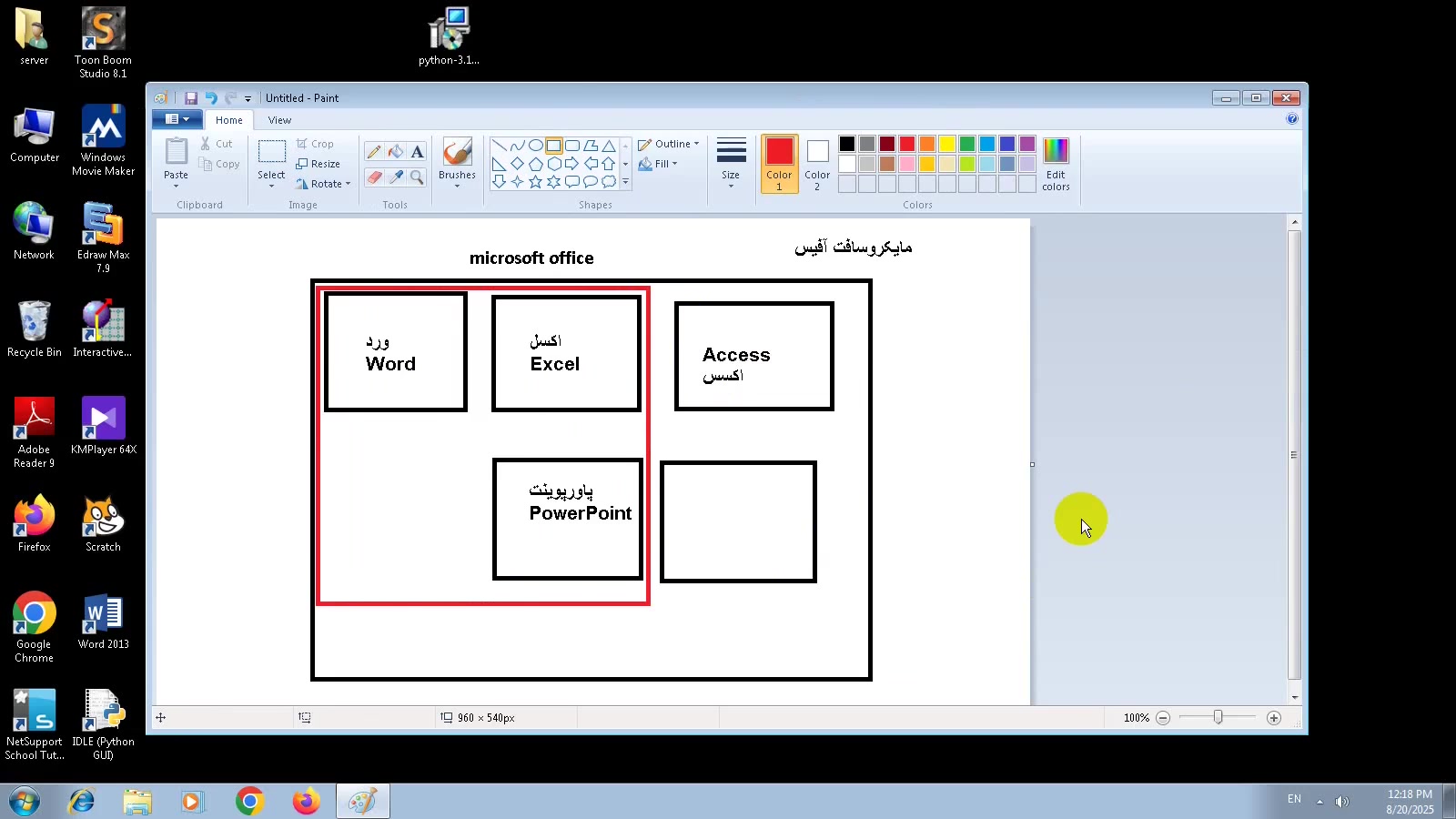1456x819 pixels.
Task: Open the Edit colors dialog
Action: [1056, 164]
